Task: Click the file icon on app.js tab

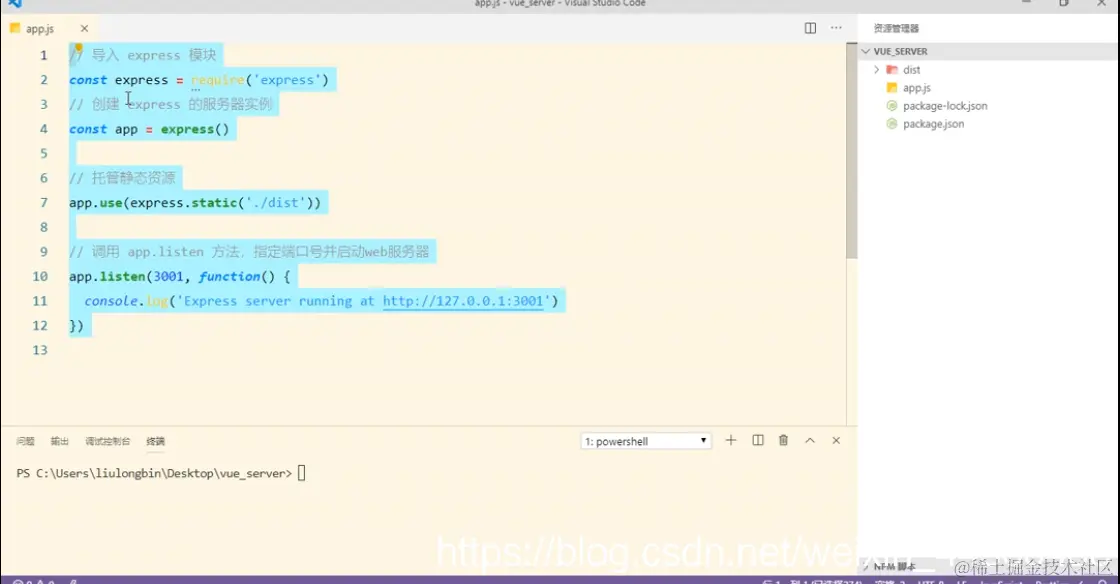Action: click(15, 29)
